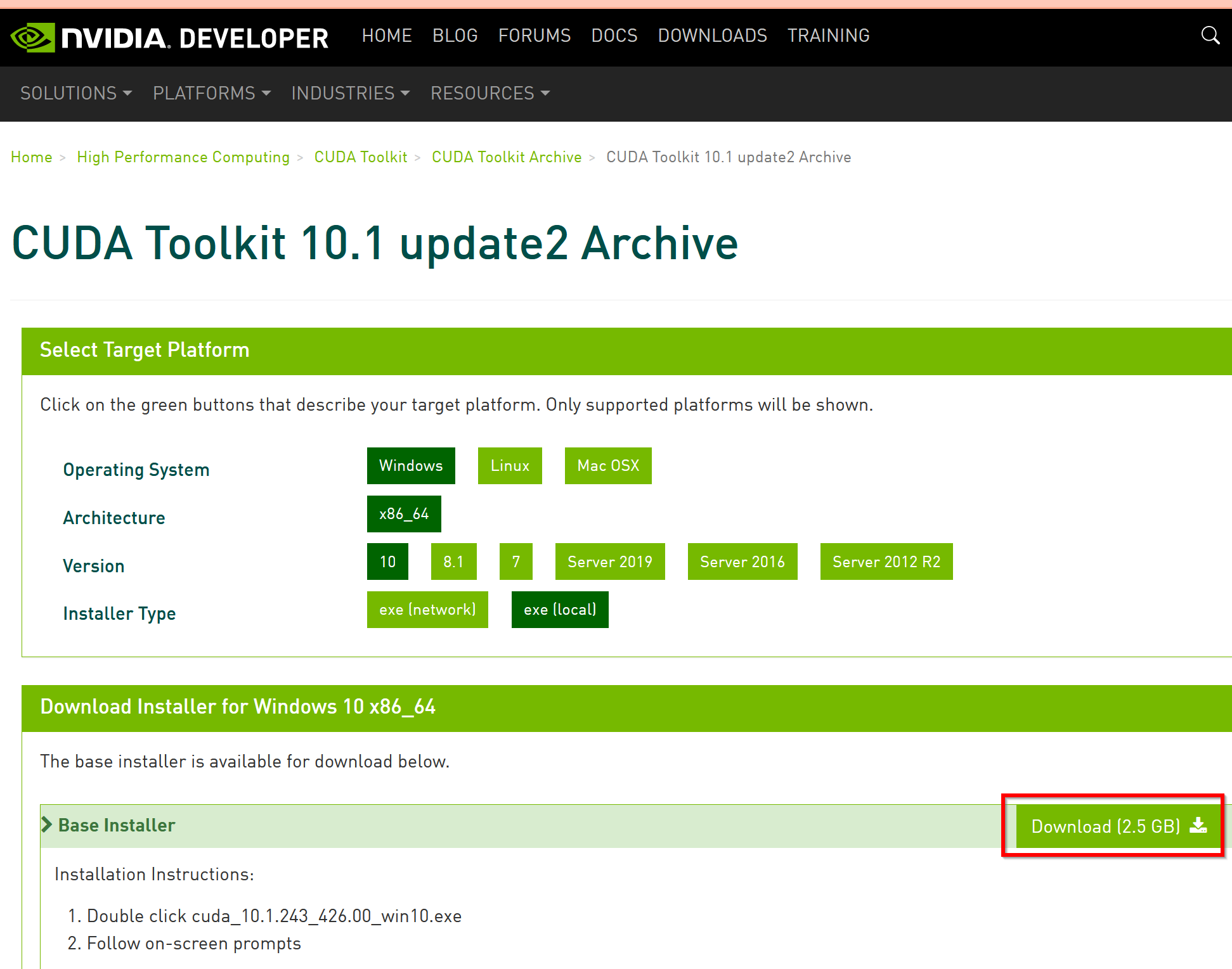Expand the PLATFORMS dropdown
1232x969 pixels.
tap(212, 93)
